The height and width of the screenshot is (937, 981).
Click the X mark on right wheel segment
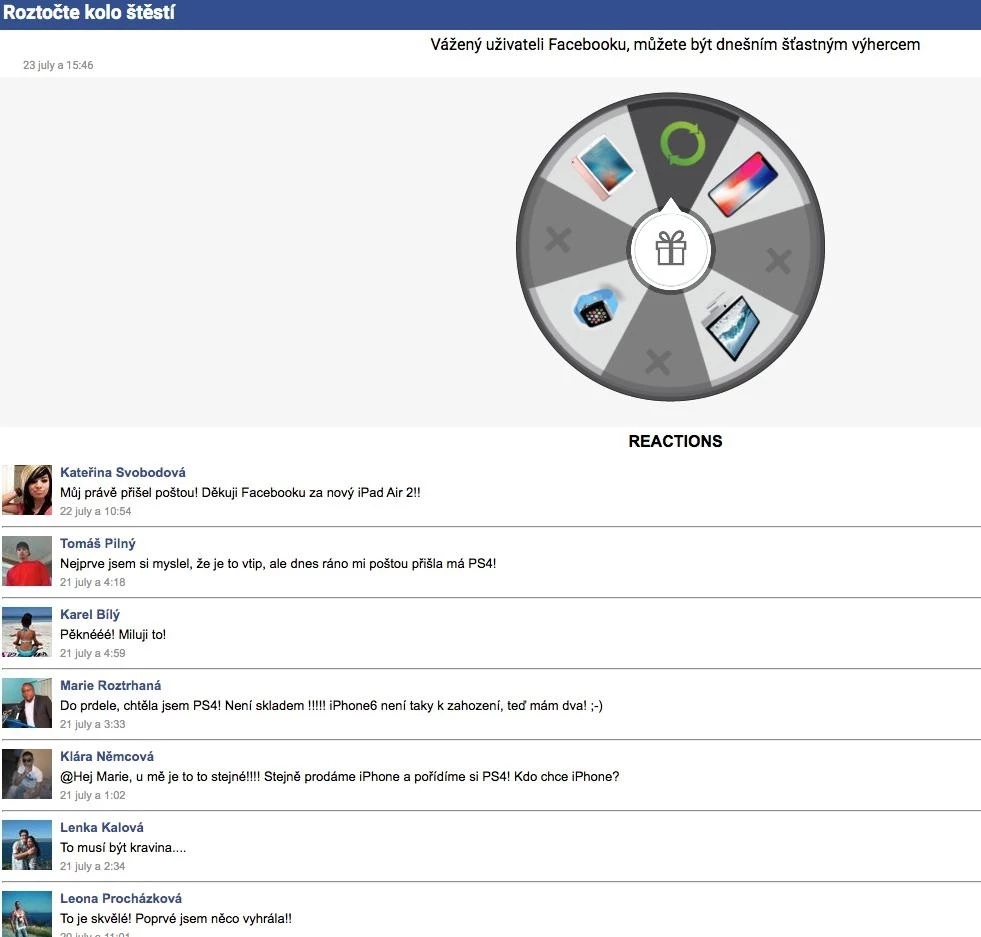(778, 261)
